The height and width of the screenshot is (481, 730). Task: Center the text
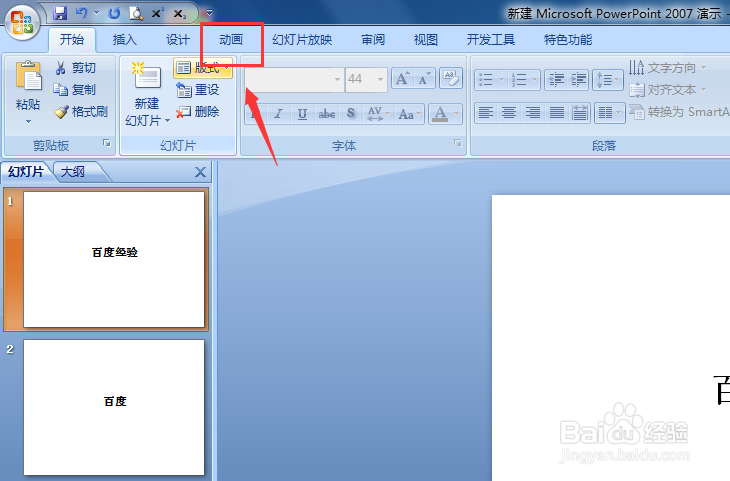(509, 113)
